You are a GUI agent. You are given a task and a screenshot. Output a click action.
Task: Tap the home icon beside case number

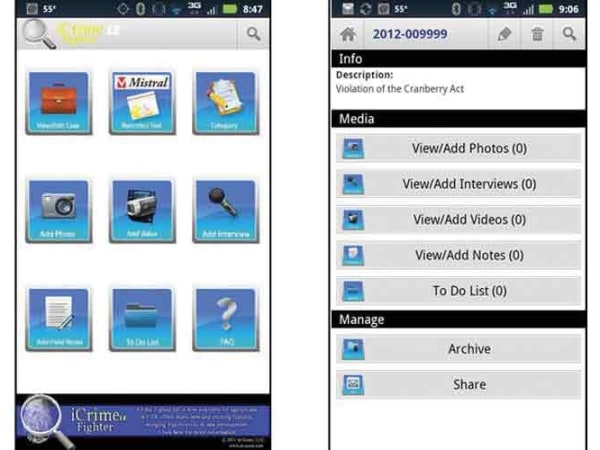coord(349,34)
